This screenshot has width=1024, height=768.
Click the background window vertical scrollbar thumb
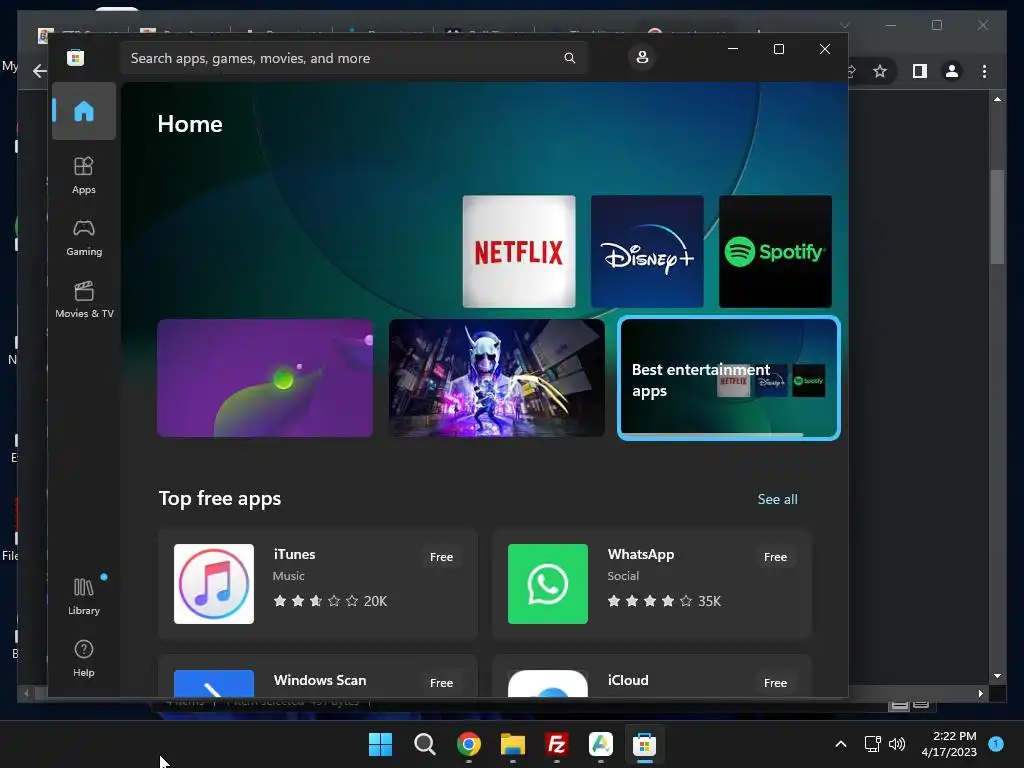point(997,217)
